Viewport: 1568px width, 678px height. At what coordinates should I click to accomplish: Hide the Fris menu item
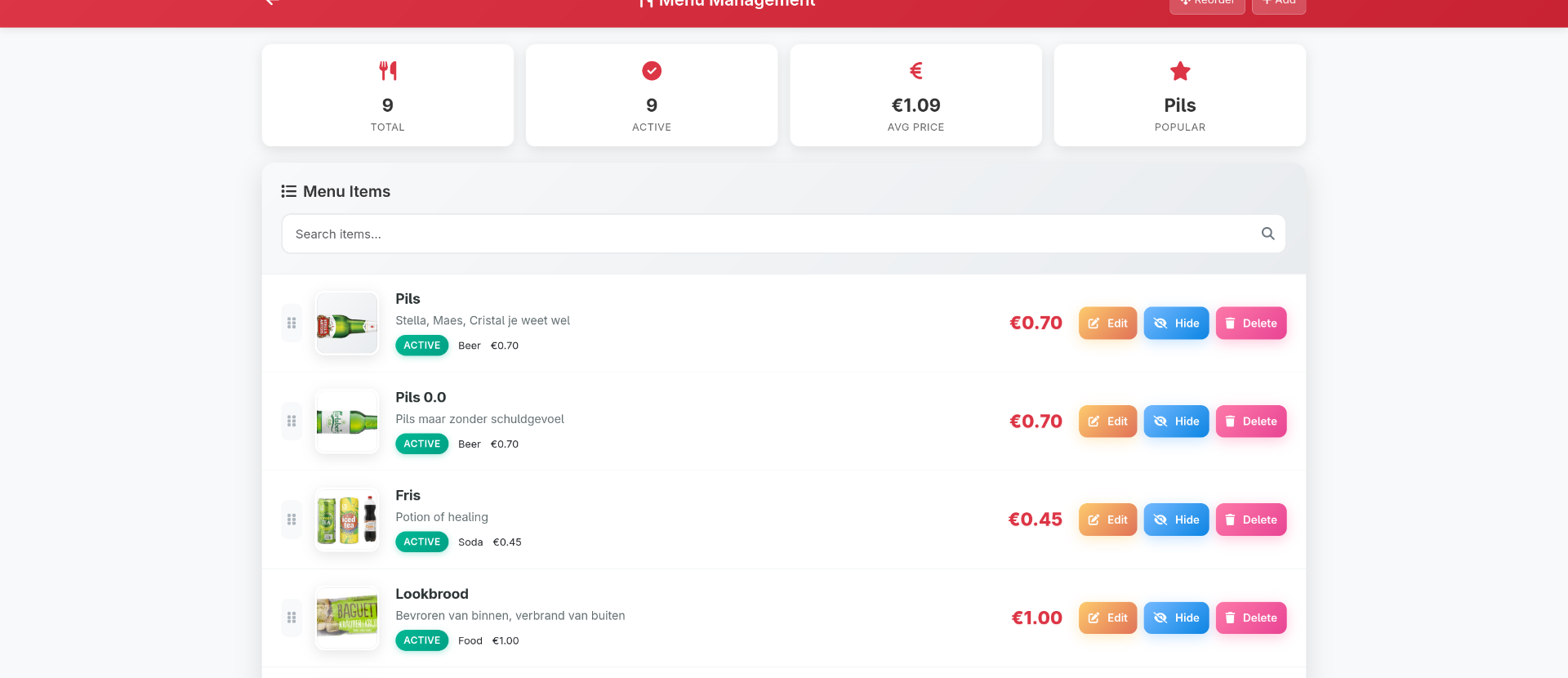tap(1176, 519)
